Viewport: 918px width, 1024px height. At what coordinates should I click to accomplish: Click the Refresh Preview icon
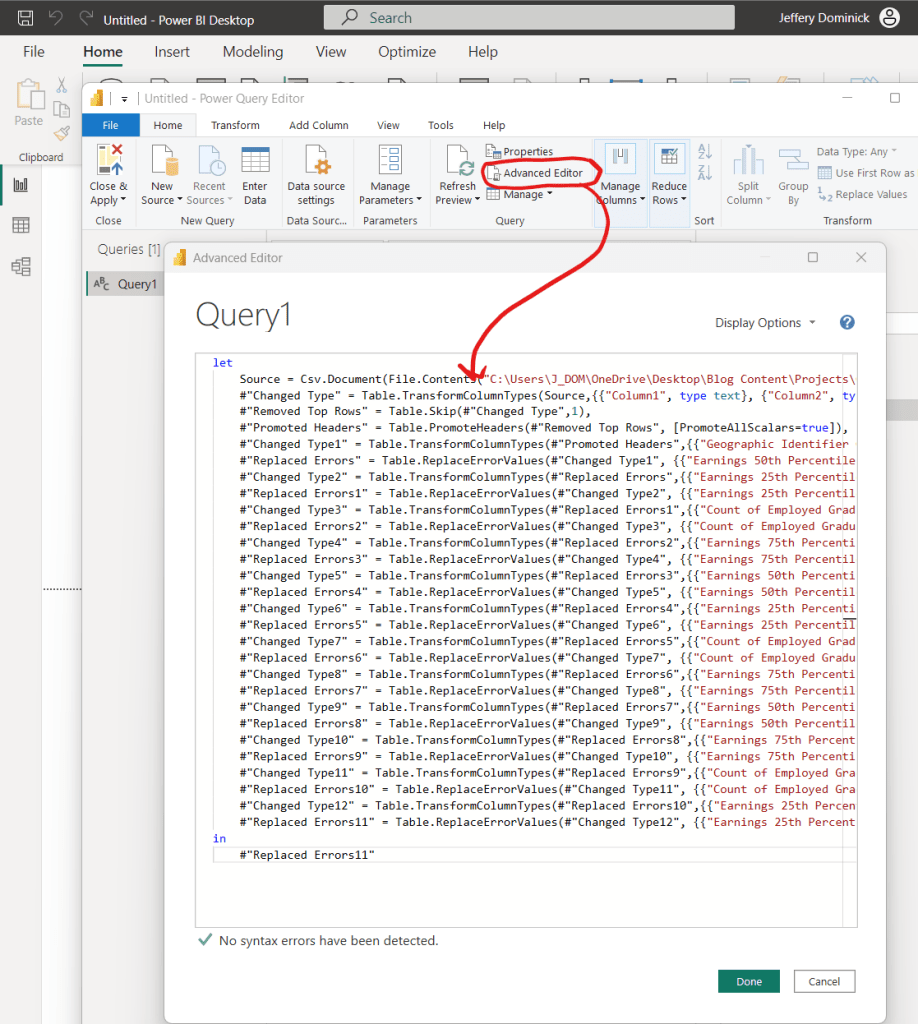coord(458,162)
